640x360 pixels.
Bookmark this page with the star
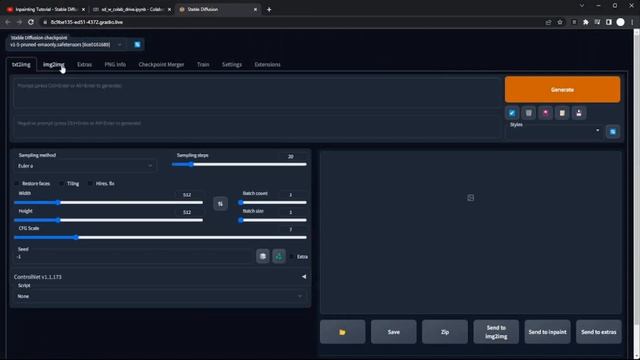[x=560, y=22]
